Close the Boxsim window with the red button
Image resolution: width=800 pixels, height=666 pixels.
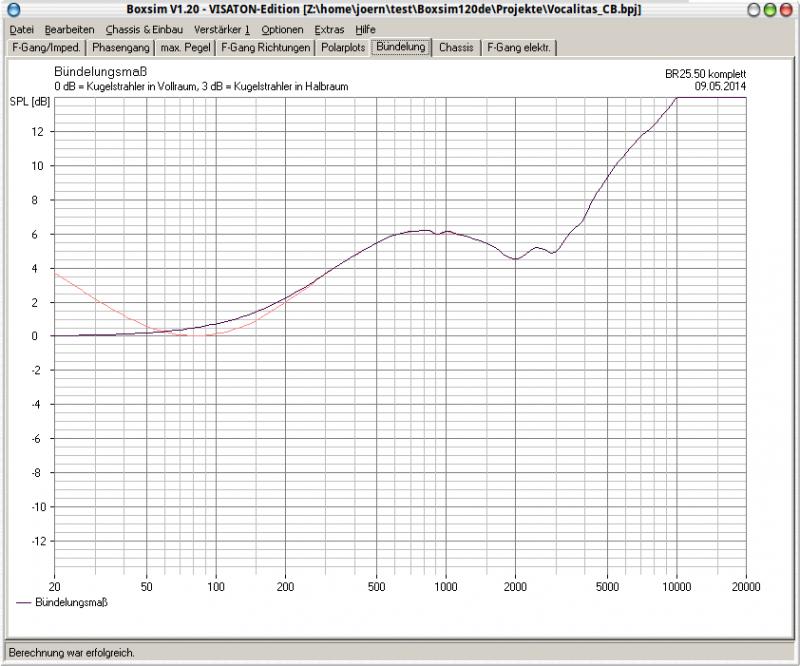coord(786,10)
